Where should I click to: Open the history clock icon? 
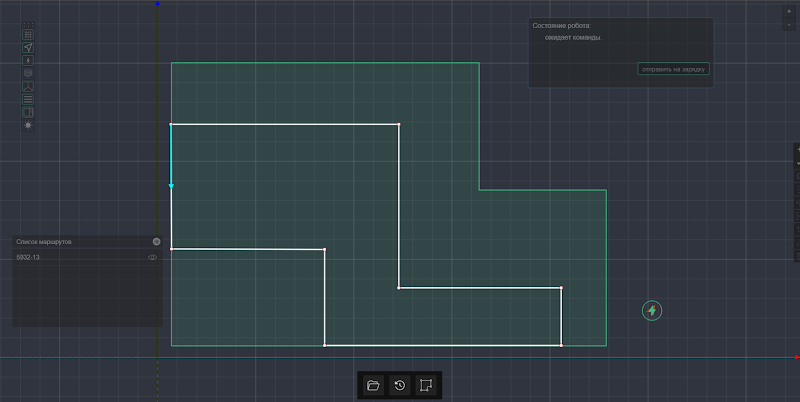[x=400, y=385]
